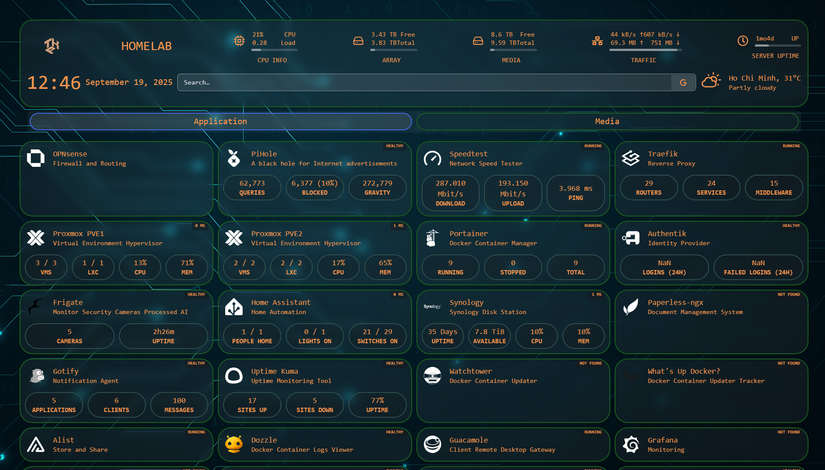This screenshot has width=825, height=470.
Task: Click the Ho Chi Minh weather text
Action: 764,78
